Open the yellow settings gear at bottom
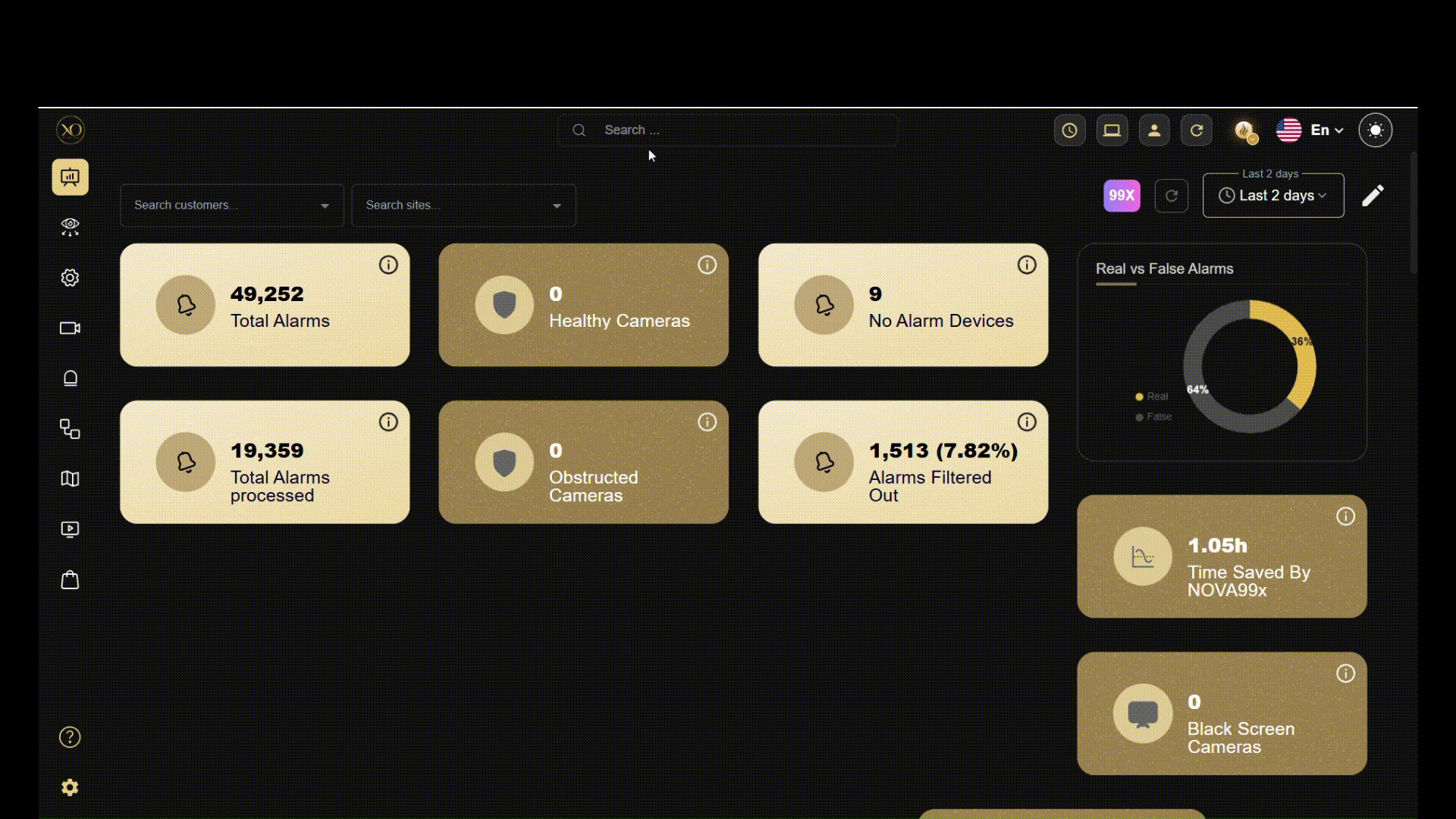 70,787
